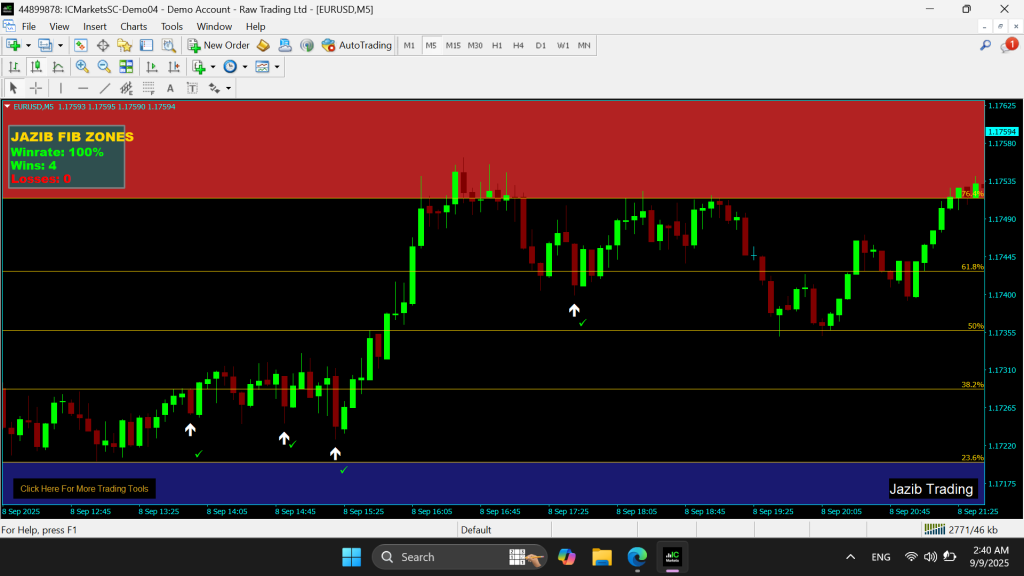Tile chart windows with the tile icon
This screenshot has height=576, width=1024.
tap(126, 67)
